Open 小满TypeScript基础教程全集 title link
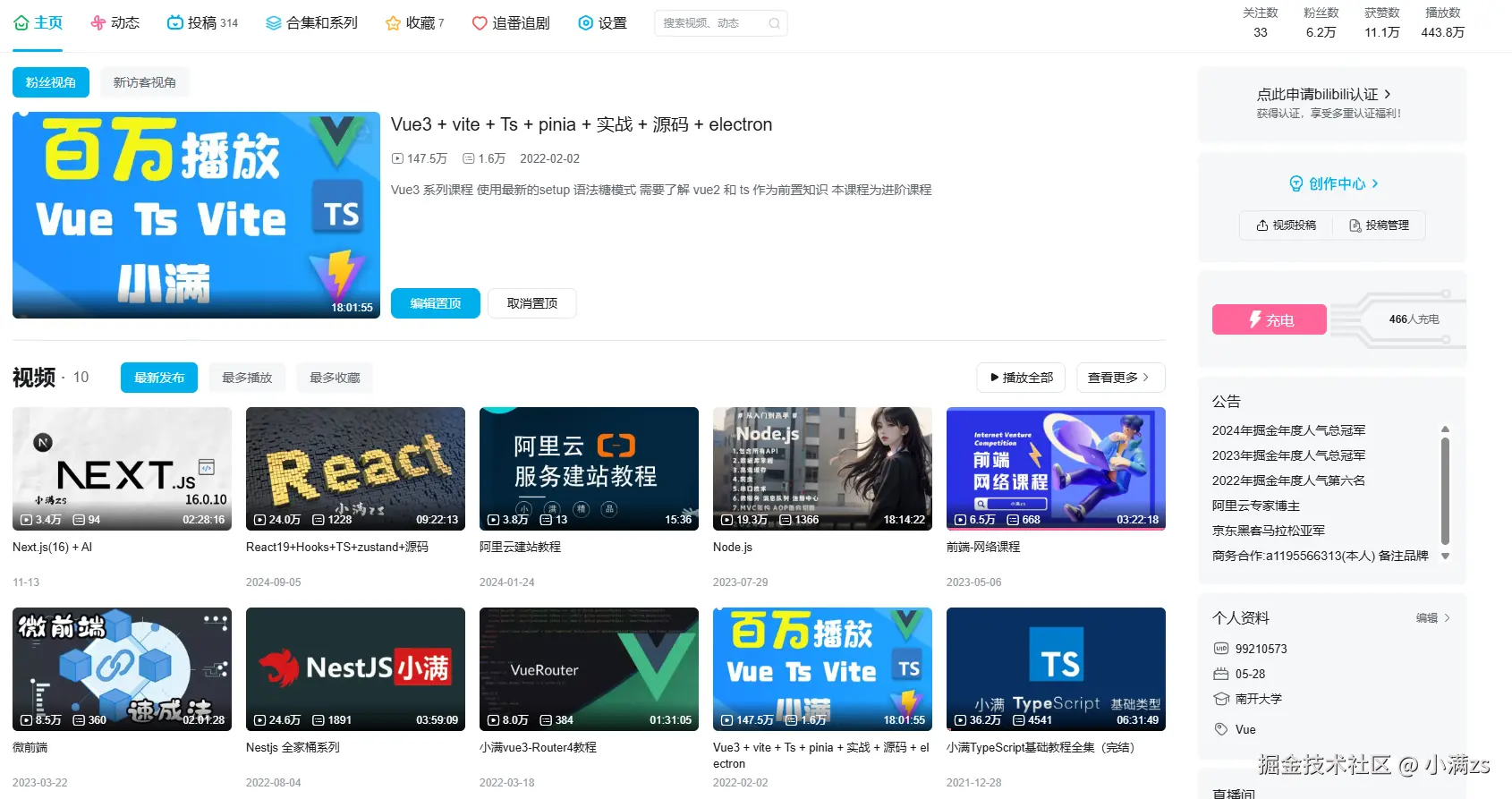This screenshot has height=799, width=1512. point(1041,747)
